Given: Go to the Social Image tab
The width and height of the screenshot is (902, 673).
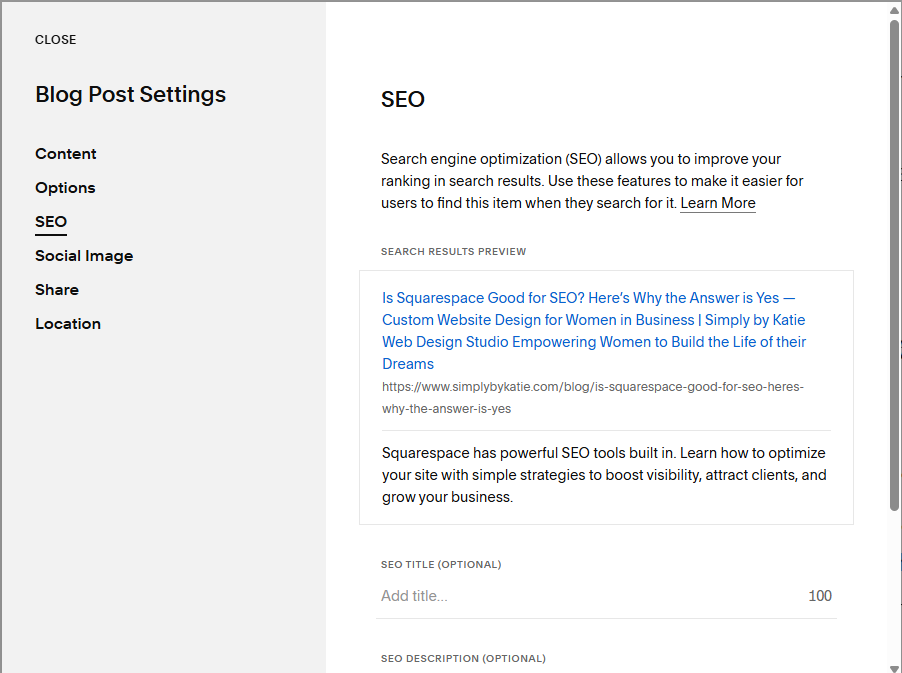Looking at the screenshot, I should [x=84, y=256].
